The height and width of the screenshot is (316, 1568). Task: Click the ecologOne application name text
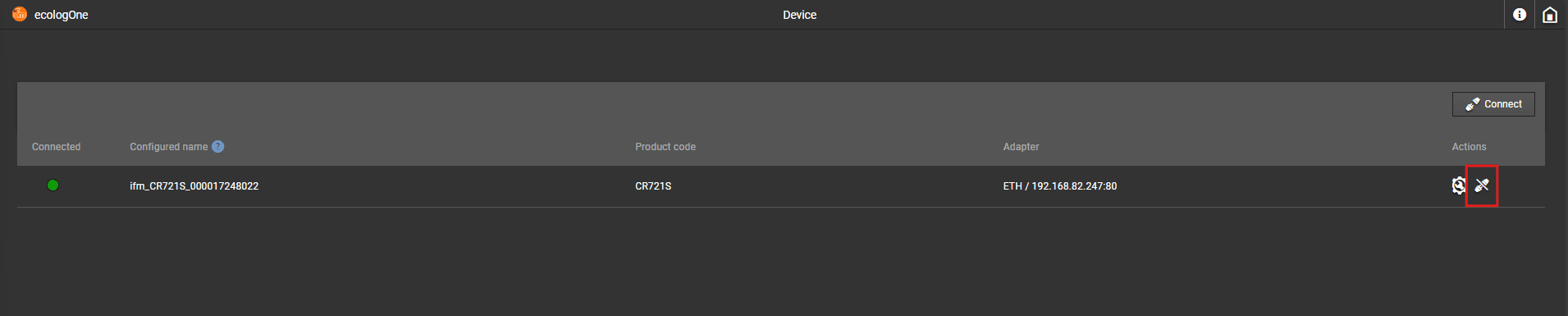pyautogui.click(x=62, y=15)
